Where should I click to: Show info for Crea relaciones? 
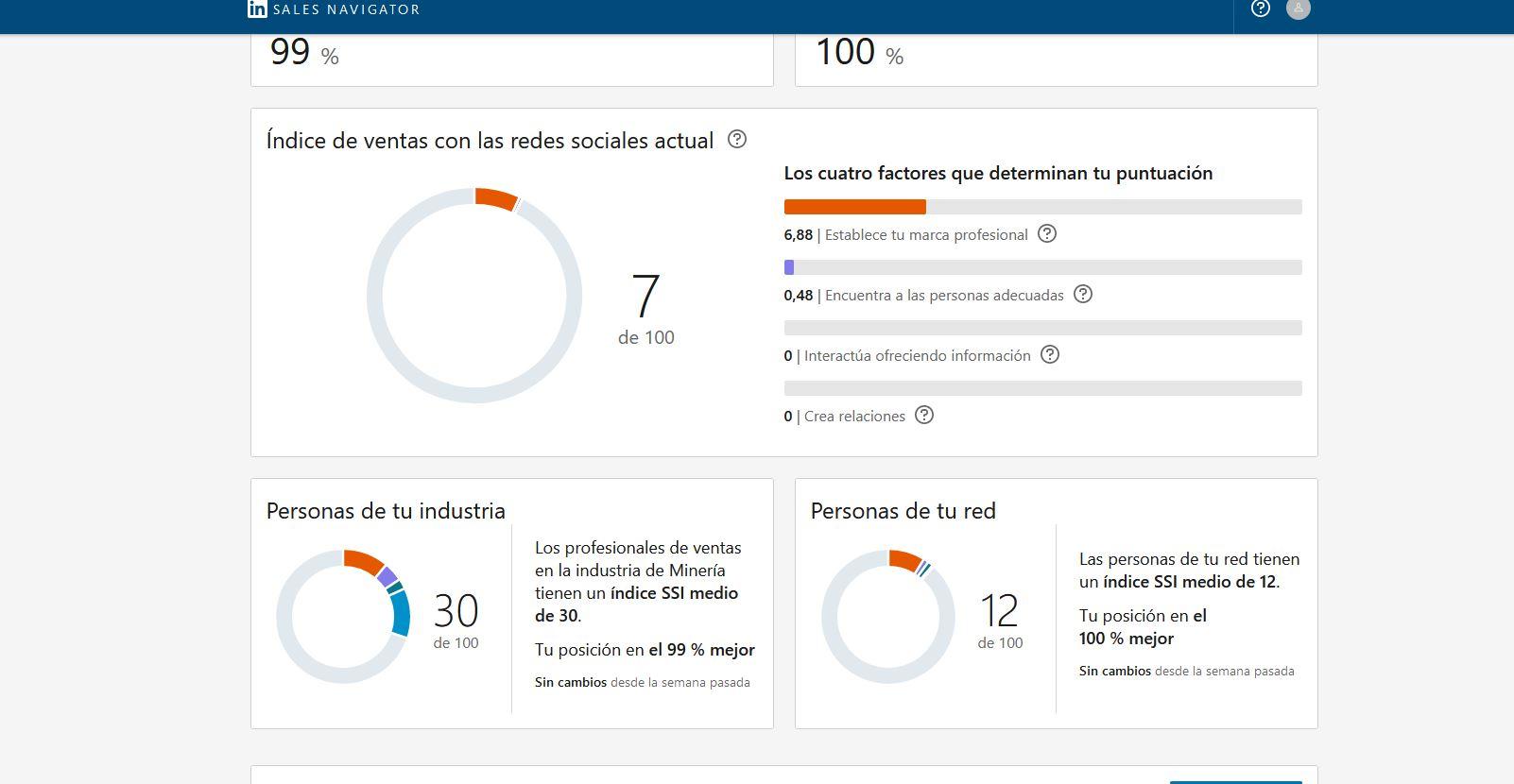pyautogui.click(x=924, y=416)
